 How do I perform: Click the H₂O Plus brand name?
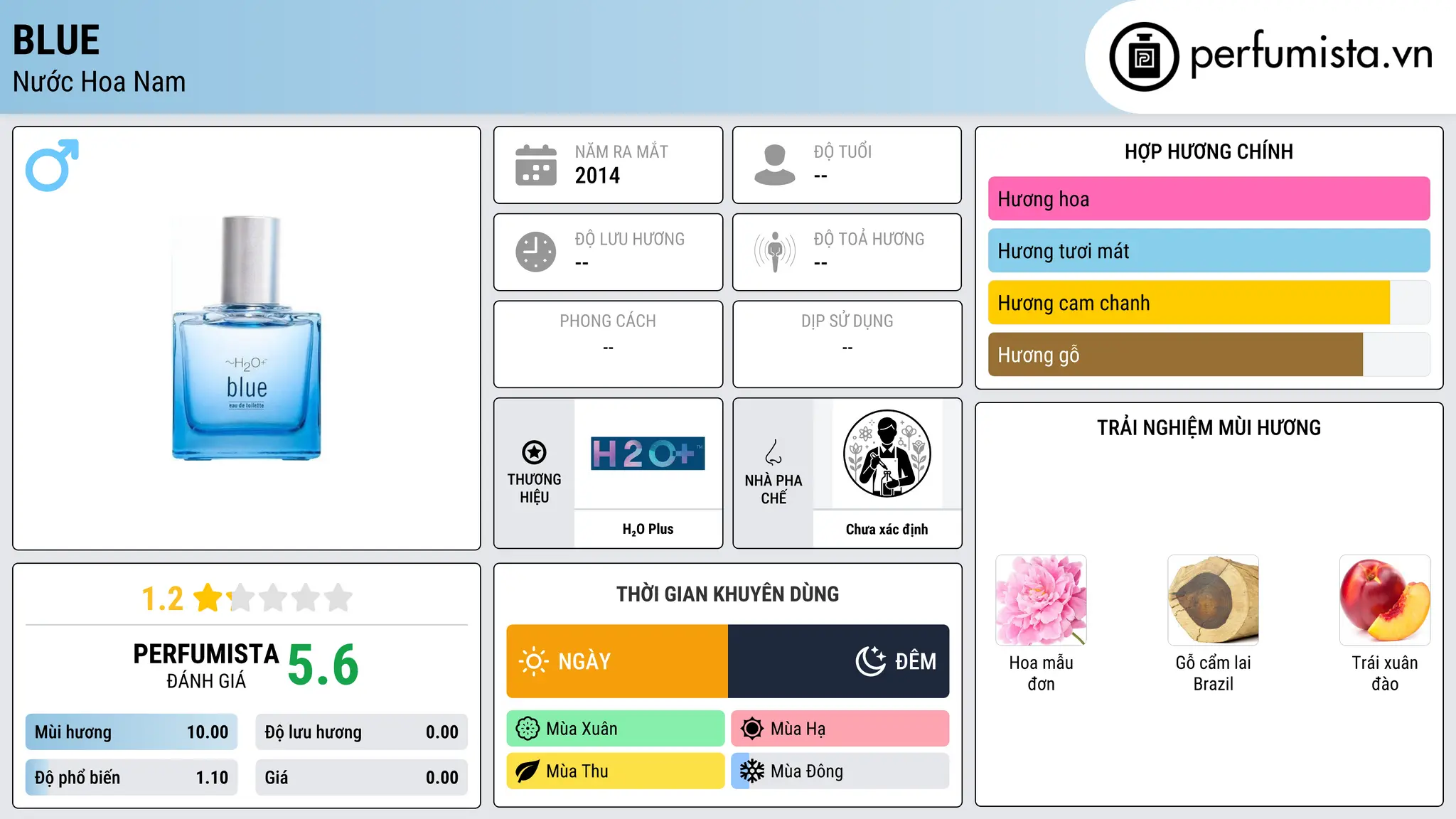click(648, 529)
